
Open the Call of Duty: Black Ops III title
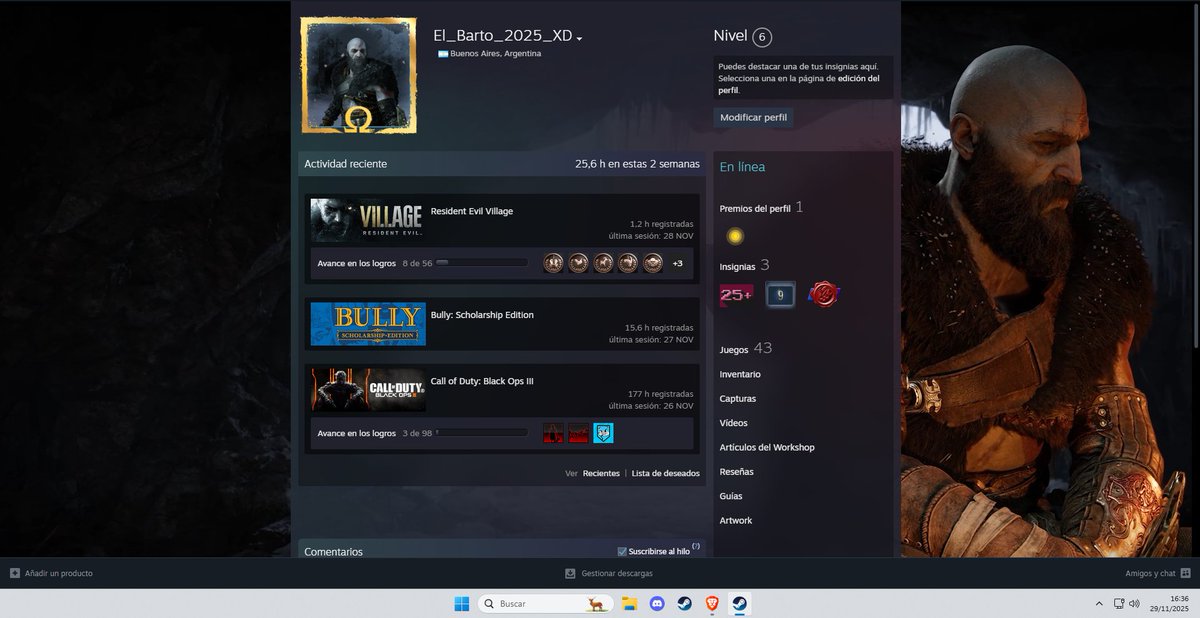click(483, 381)
